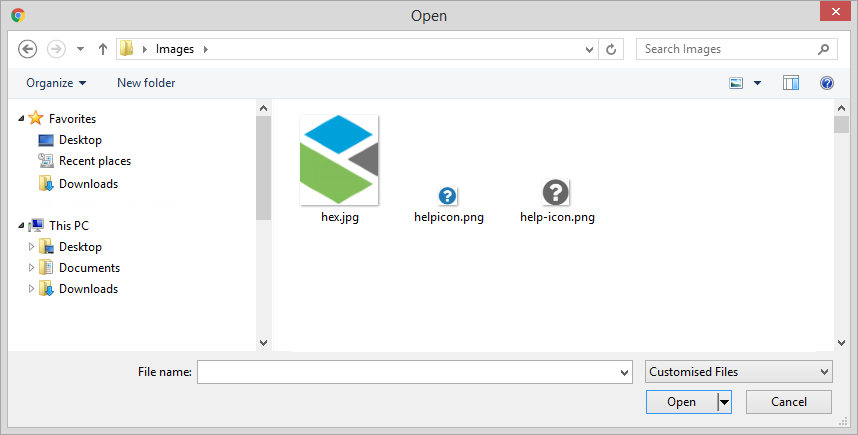Open address bar previous locations dropdown

tap(589, 50)
